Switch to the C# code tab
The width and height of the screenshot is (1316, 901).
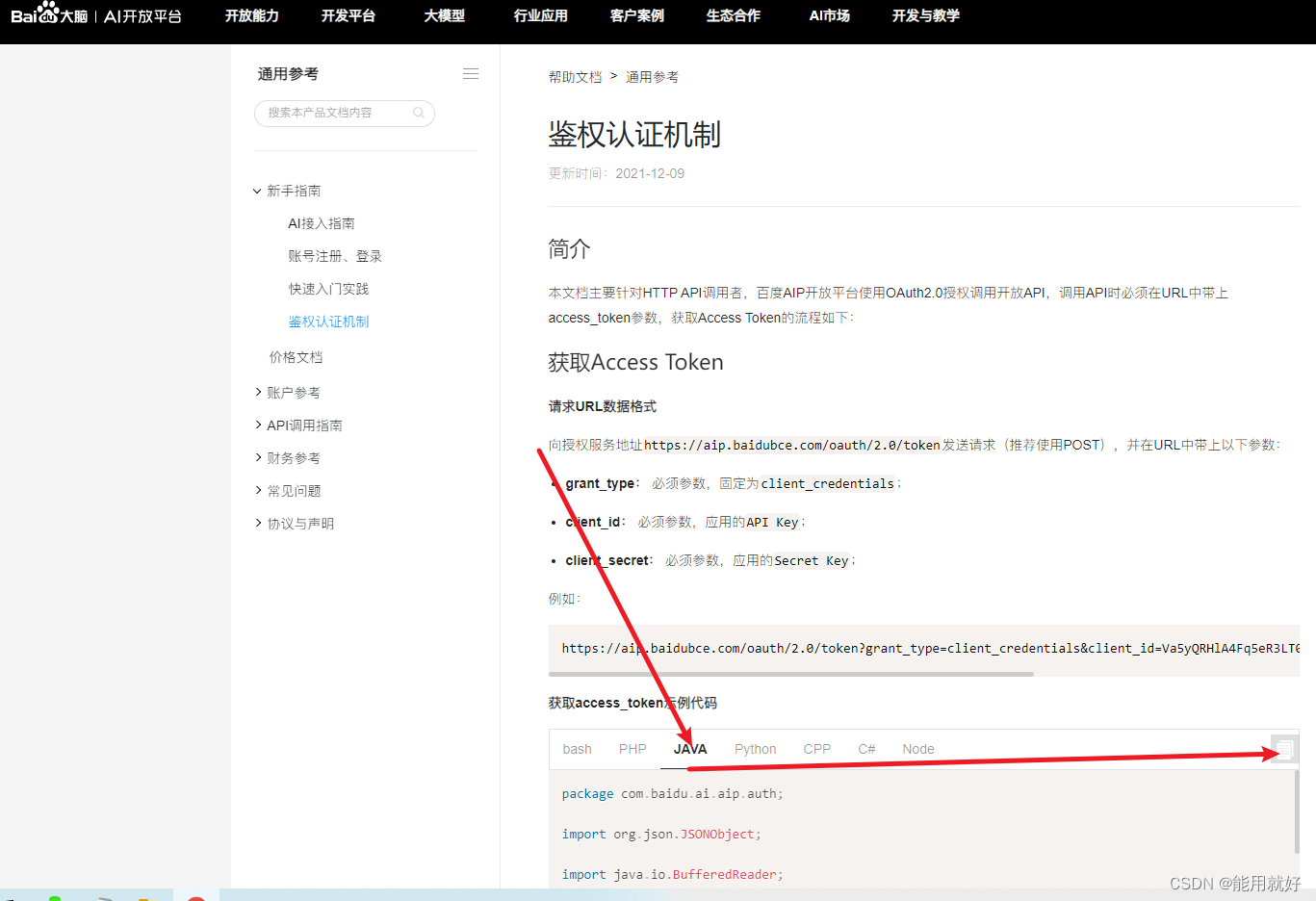click(866, 749)
